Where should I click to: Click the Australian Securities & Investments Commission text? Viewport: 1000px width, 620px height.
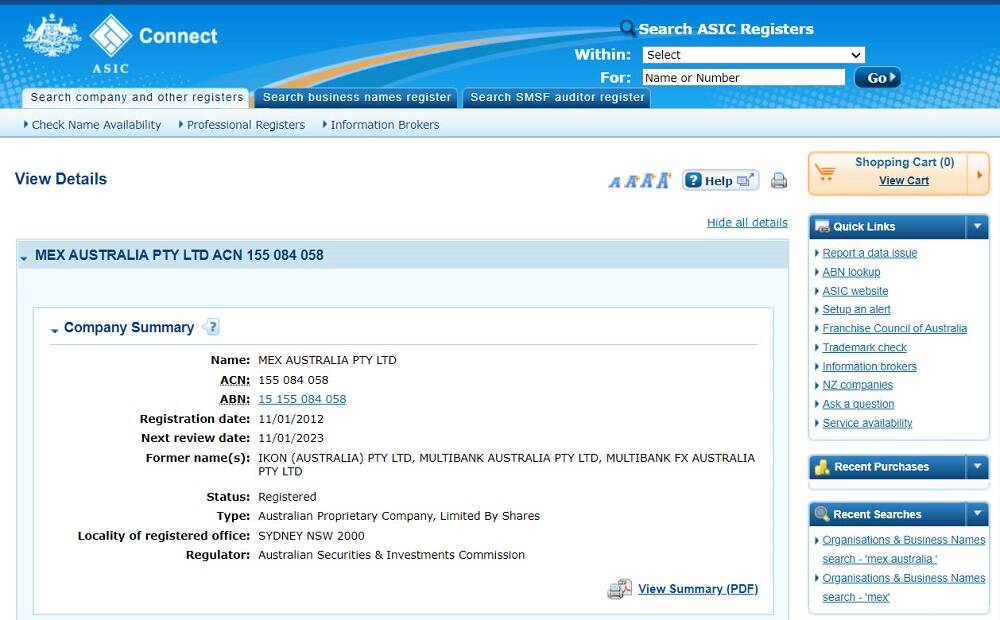392,555
